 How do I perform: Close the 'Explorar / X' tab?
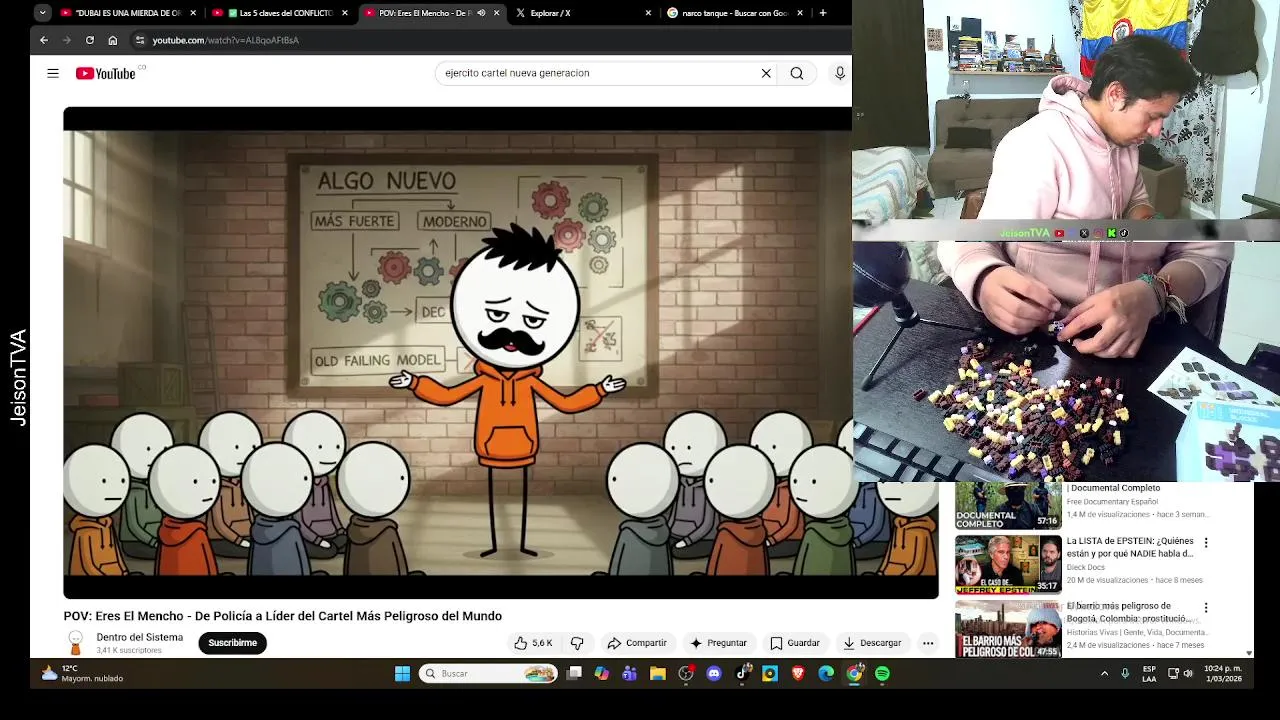coord(648,13)
